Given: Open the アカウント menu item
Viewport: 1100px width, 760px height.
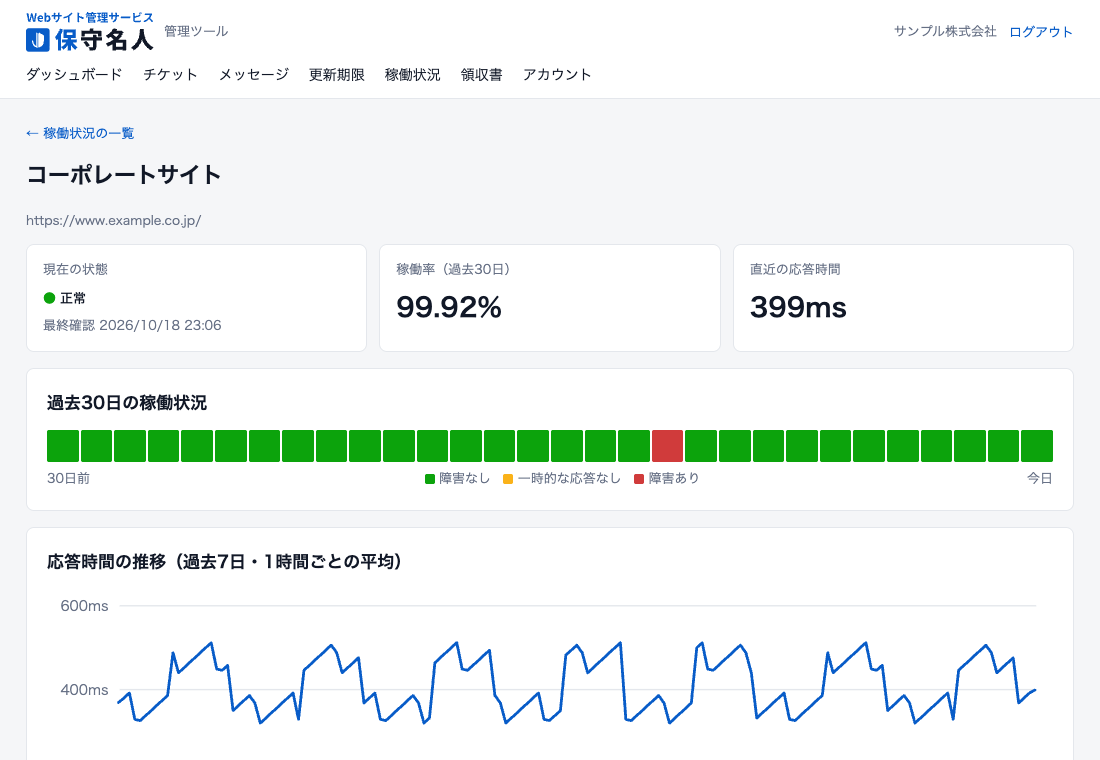Looking at the screenshot, I should coord(557,74).
